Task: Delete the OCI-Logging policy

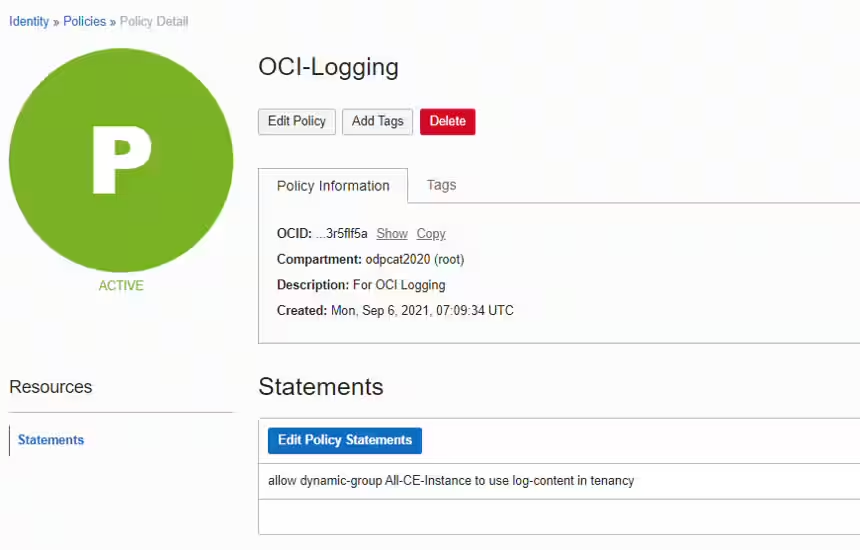Action: pos(447,121)
